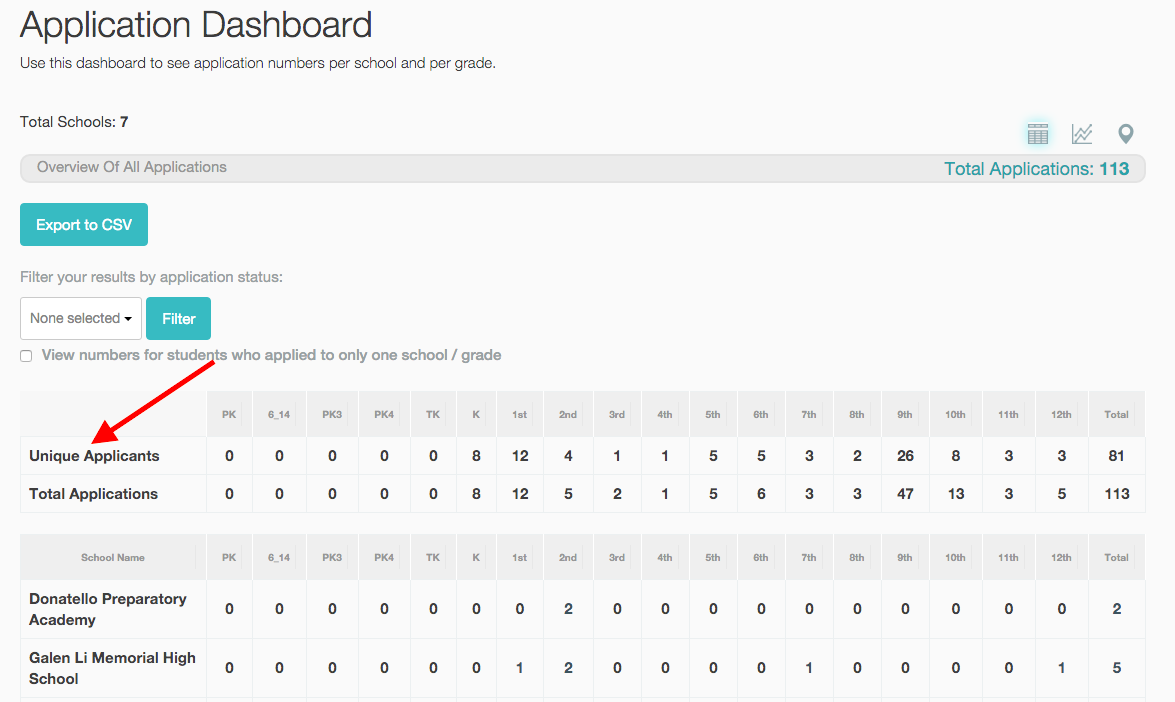The image size is (1175, 702).
Task: Click the 10th column header in schools table
Action: point(955,557)
